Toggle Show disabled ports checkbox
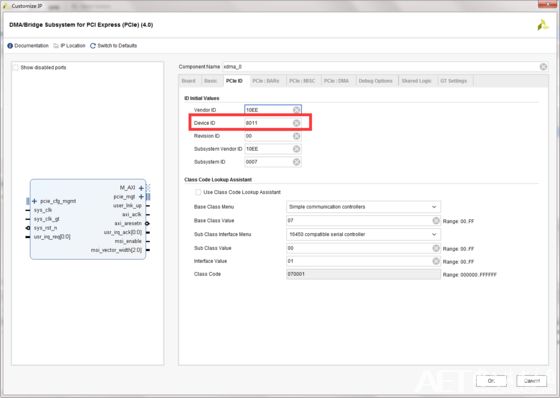560x398 pixels. [x=16, y=68]
